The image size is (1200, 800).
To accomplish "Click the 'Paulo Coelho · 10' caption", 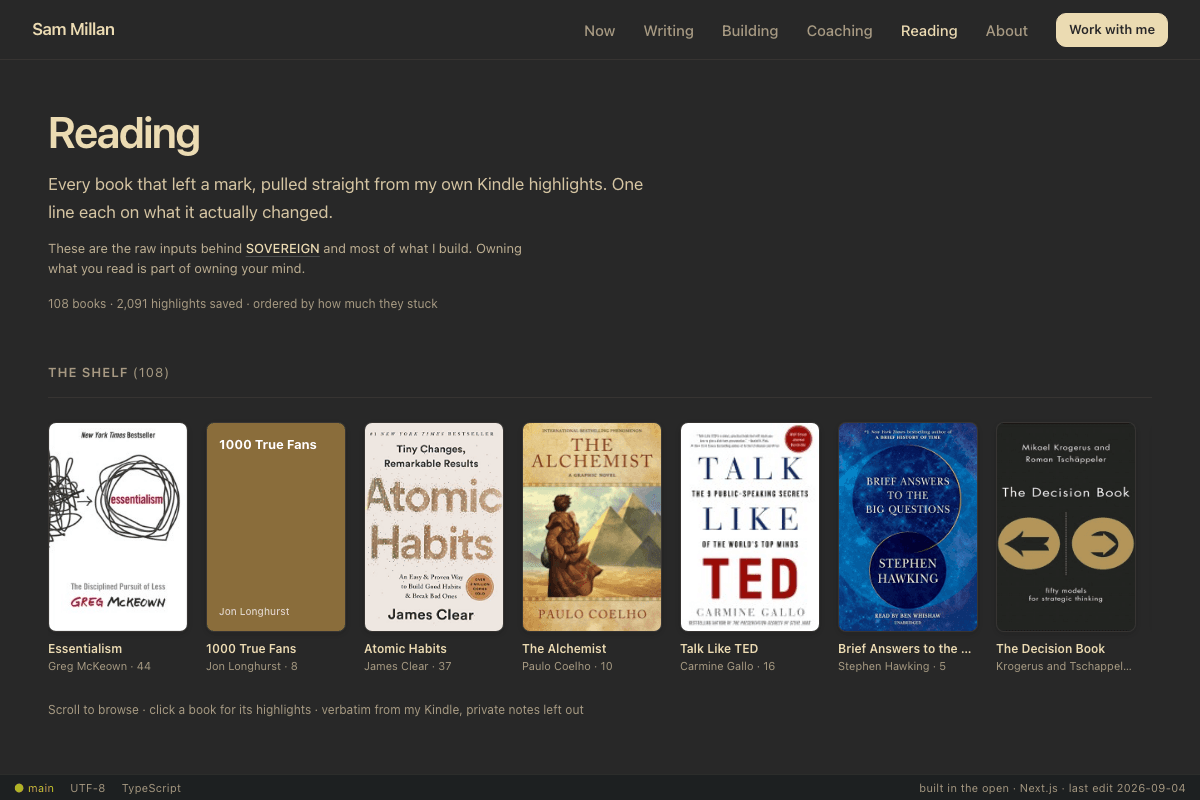I will [567, 666].
